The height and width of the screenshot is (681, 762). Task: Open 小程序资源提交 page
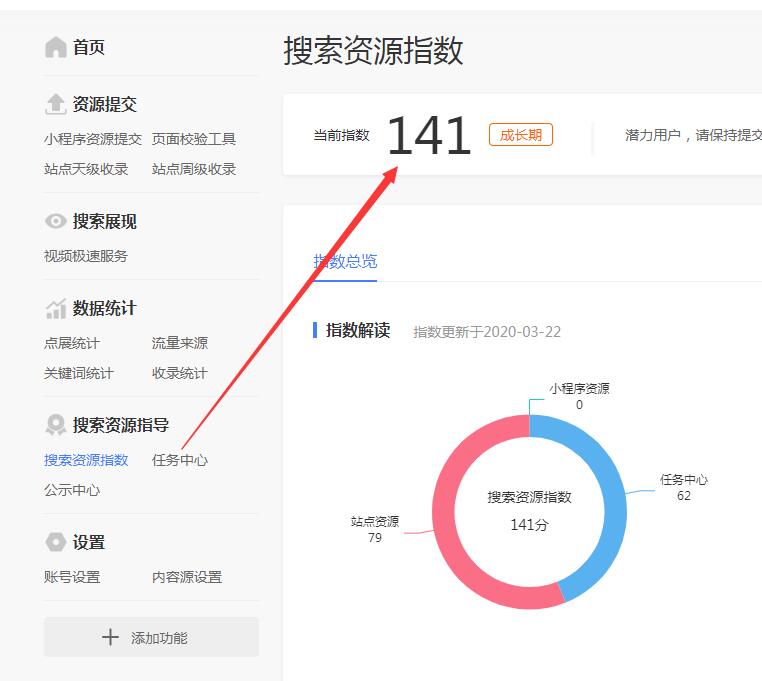click(x=93, y=139)
